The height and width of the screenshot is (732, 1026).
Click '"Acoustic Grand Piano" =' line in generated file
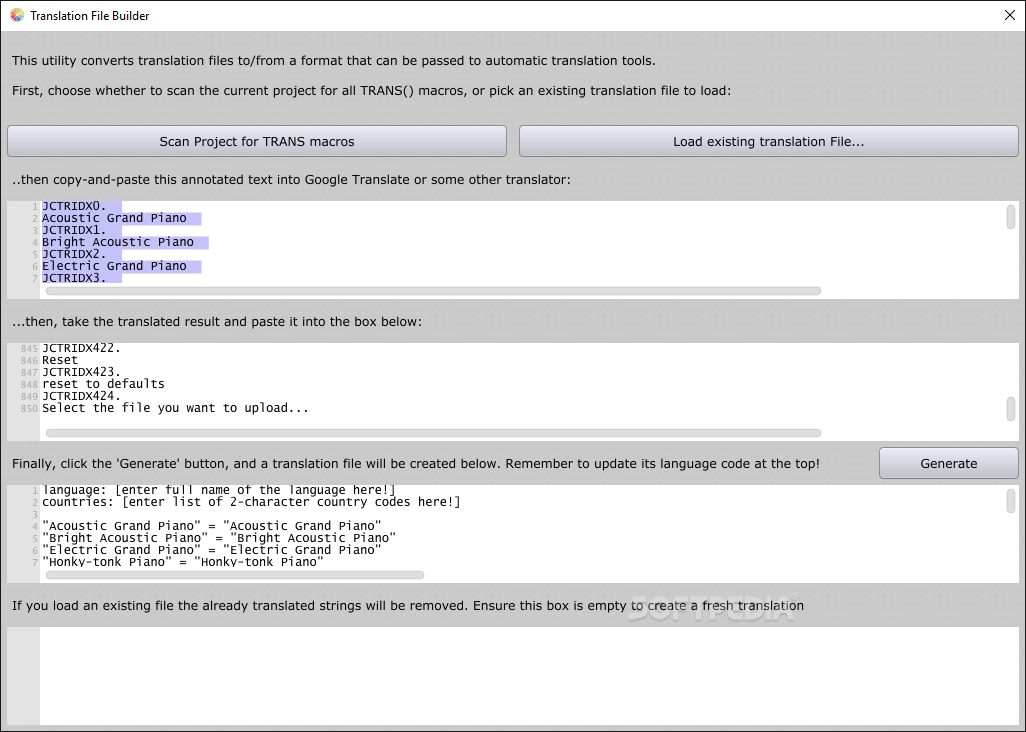[x=211, y=526]
